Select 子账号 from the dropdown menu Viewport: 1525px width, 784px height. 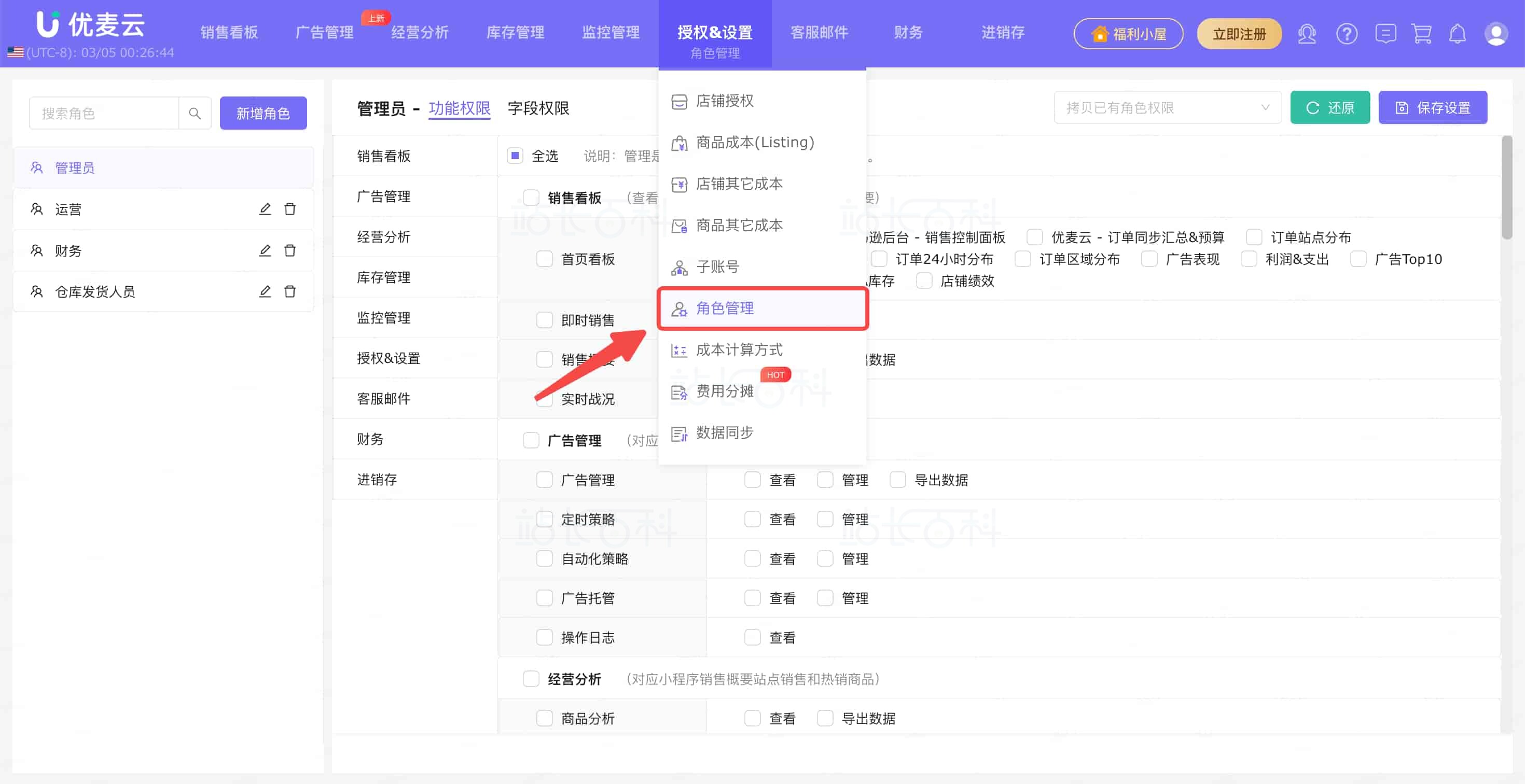pos(717,267)
